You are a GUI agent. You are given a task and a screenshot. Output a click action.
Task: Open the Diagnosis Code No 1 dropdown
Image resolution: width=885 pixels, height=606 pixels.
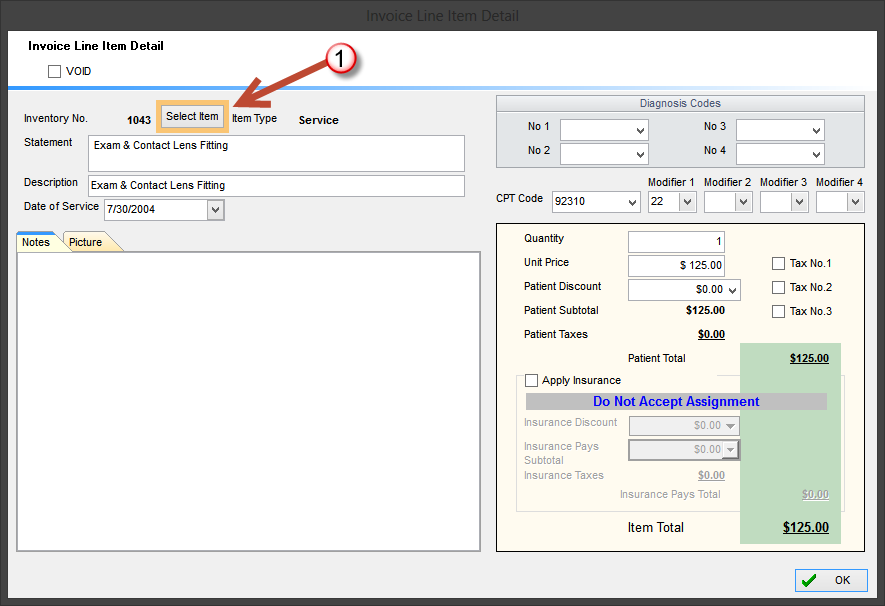[x=640, y=130]
